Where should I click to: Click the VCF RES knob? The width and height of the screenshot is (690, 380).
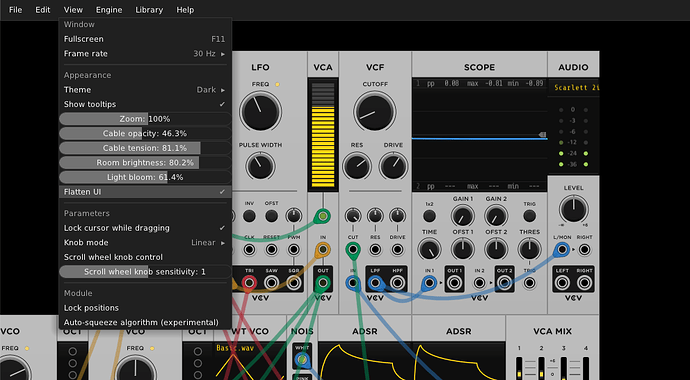(x=357, y=166)
